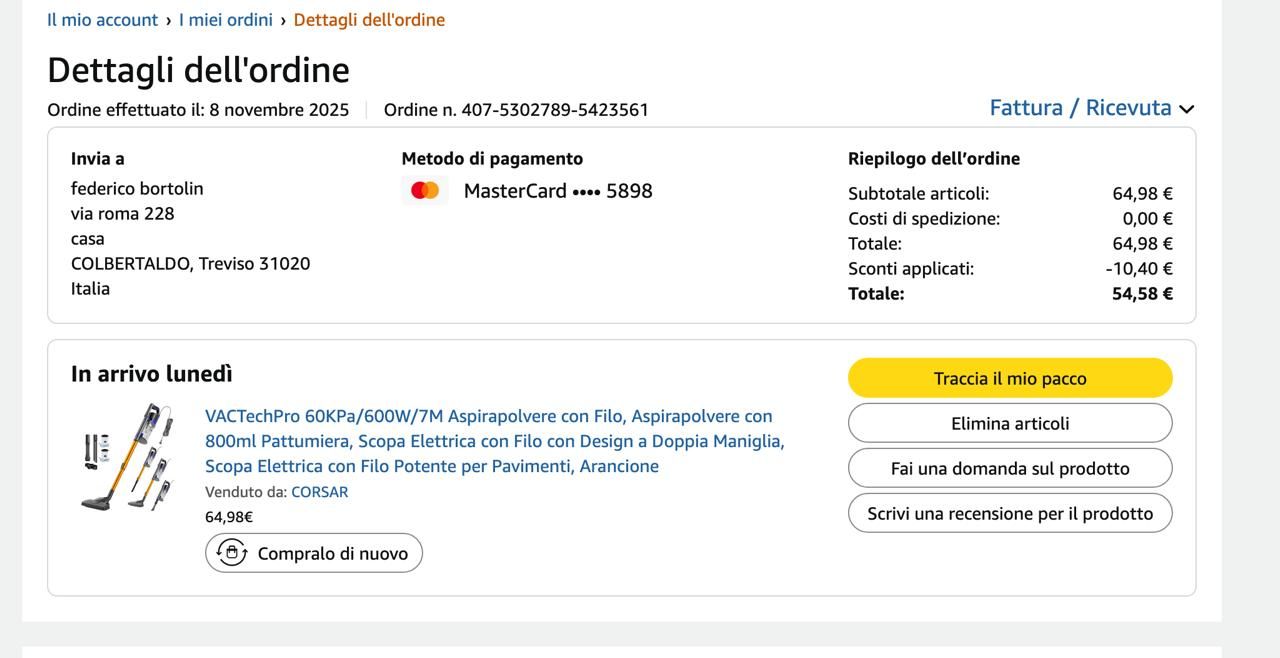This screenshot has width=1280, height=658.
Task: Open the Fattura / Ricevuta dropdown
Action: click(x=1080, y=108)
